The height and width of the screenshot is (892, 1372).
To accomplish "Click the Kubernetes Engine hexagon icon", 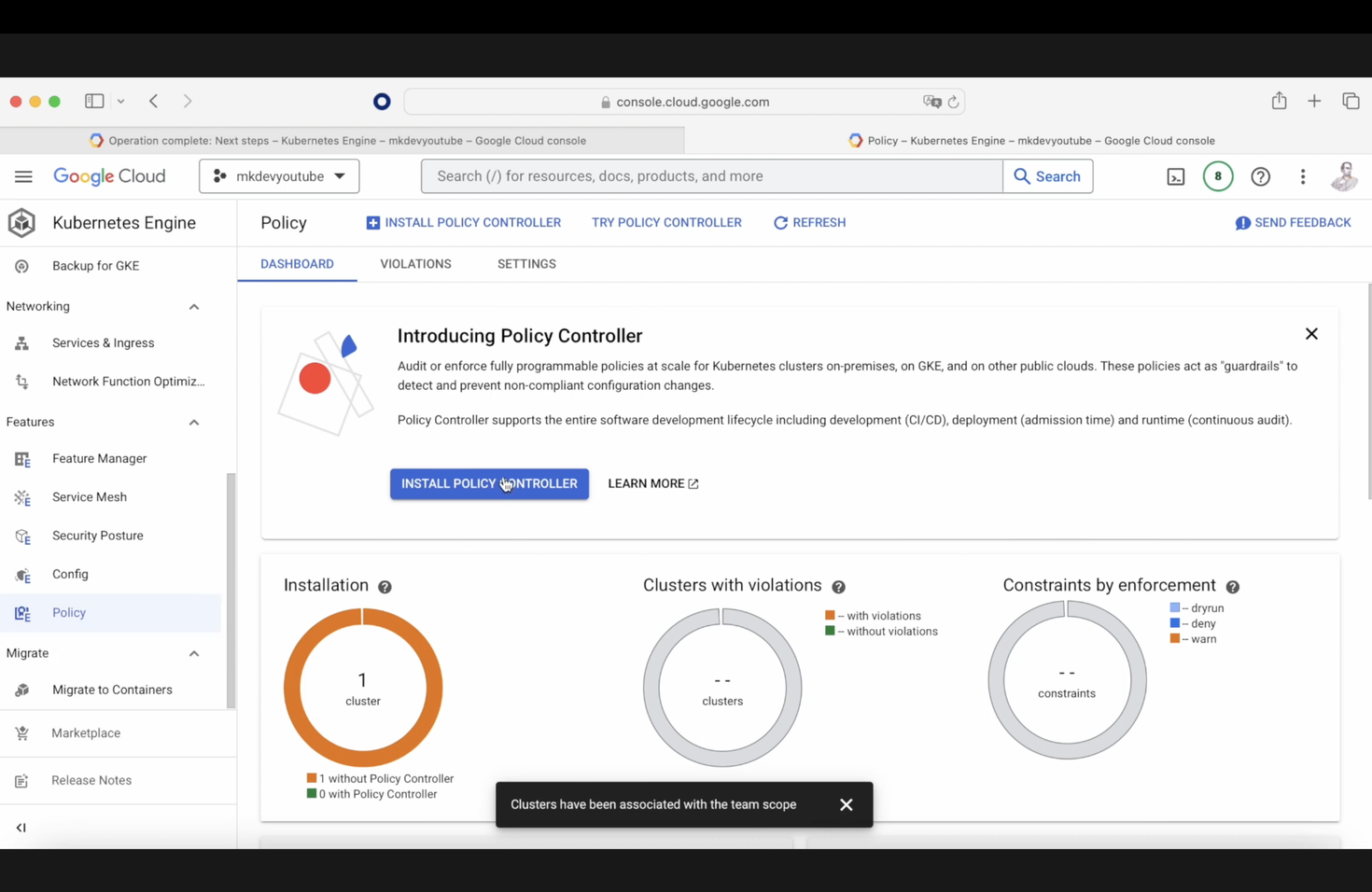I will (21, 223).
